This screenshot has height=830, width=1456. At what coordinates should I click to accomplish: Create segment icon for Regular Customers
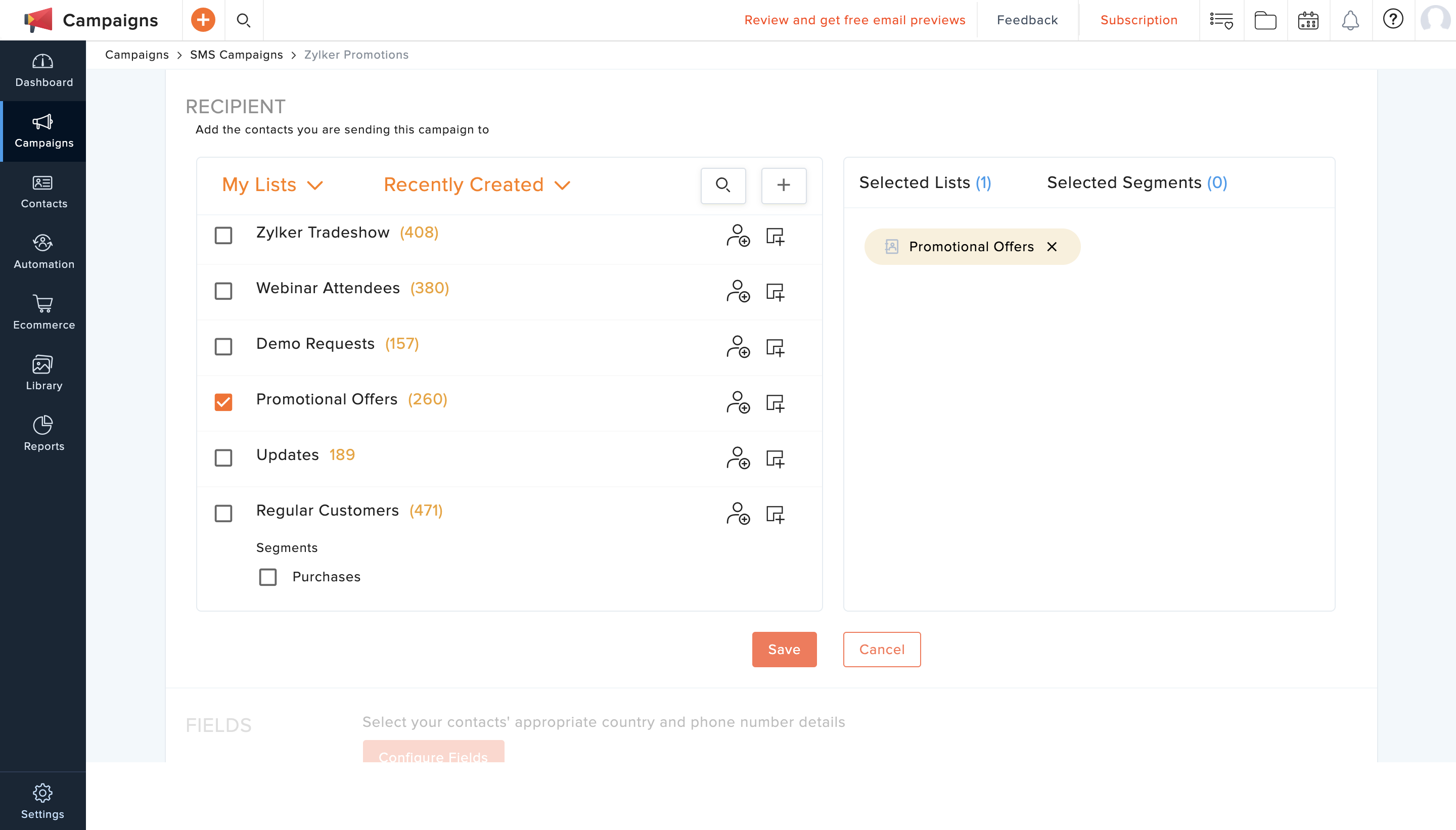coord(776,514)
